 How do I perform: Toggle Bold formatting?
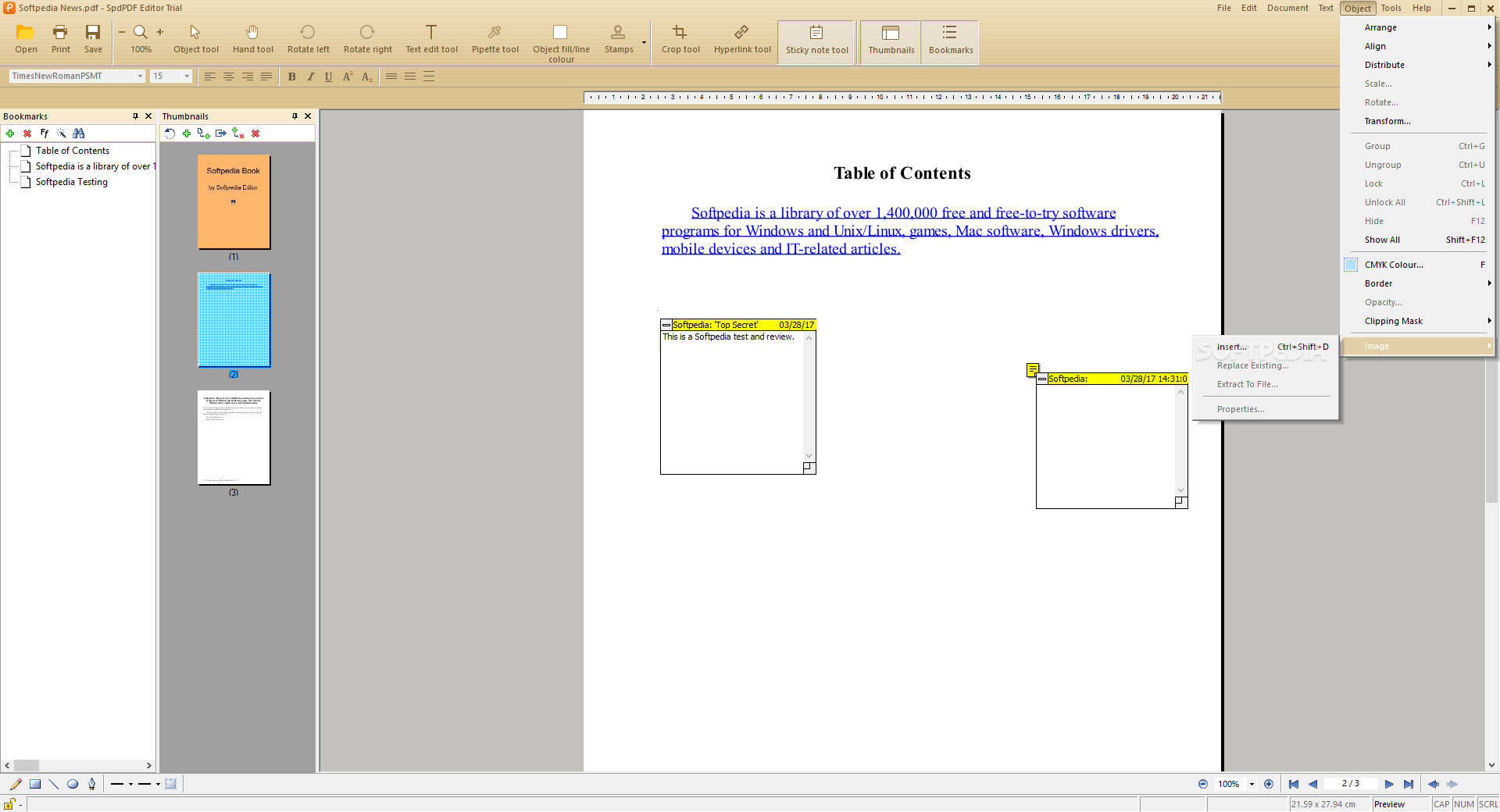tap(291, 77)
